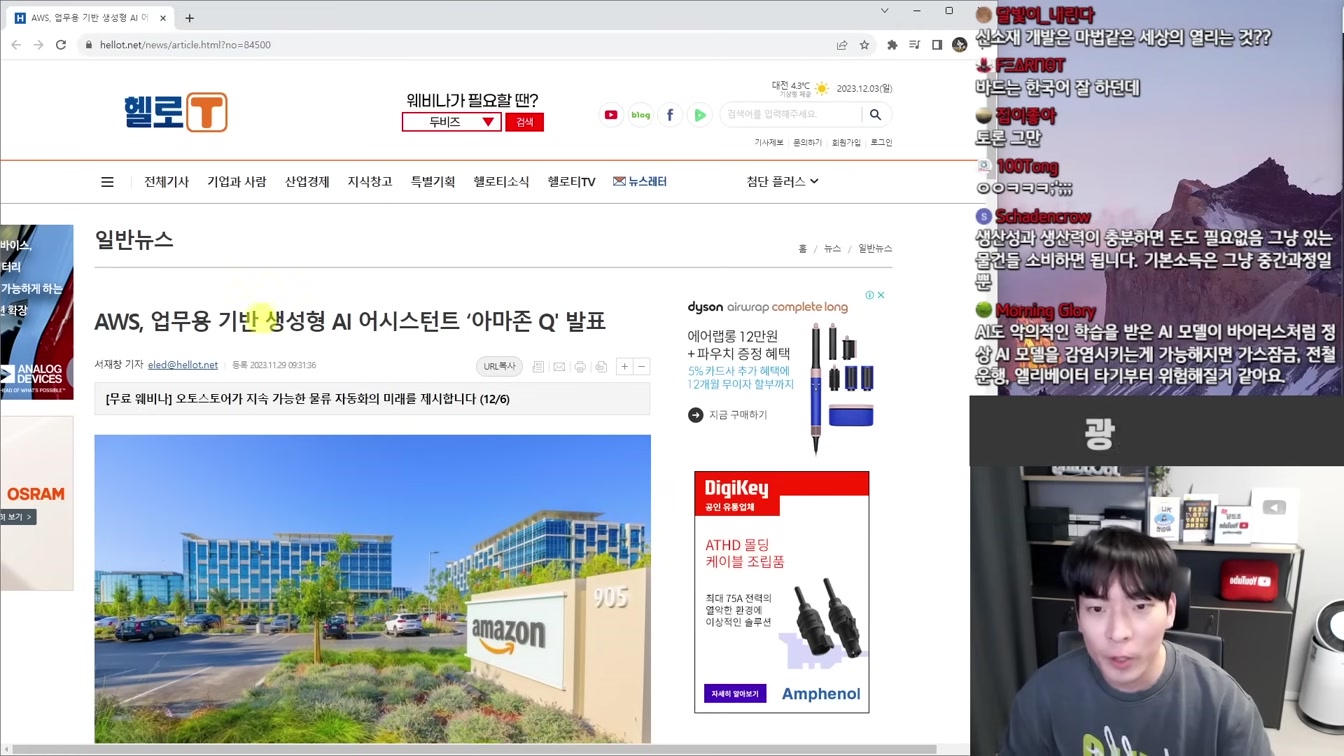1344x756 pixels.
Task: Open the site's YouTube icon link
Action: (611, 115)
